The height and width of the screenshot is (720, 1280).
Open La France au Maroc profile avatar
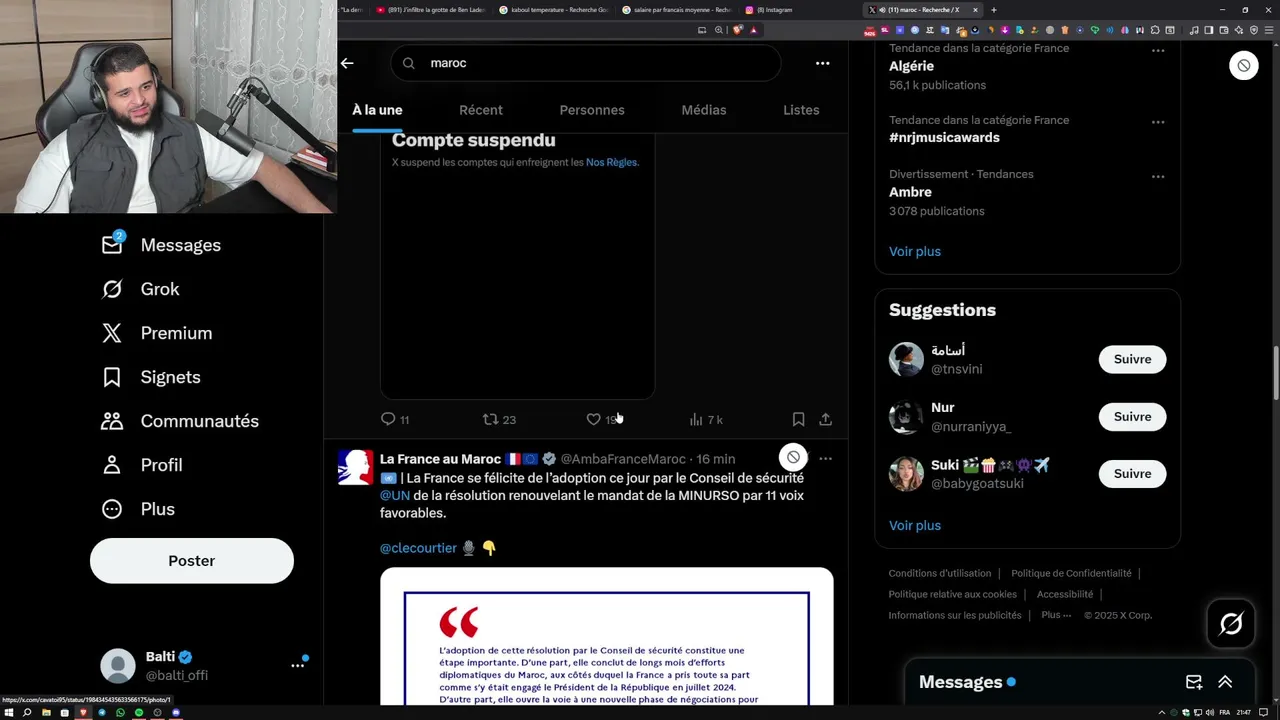tap(355, 467)
